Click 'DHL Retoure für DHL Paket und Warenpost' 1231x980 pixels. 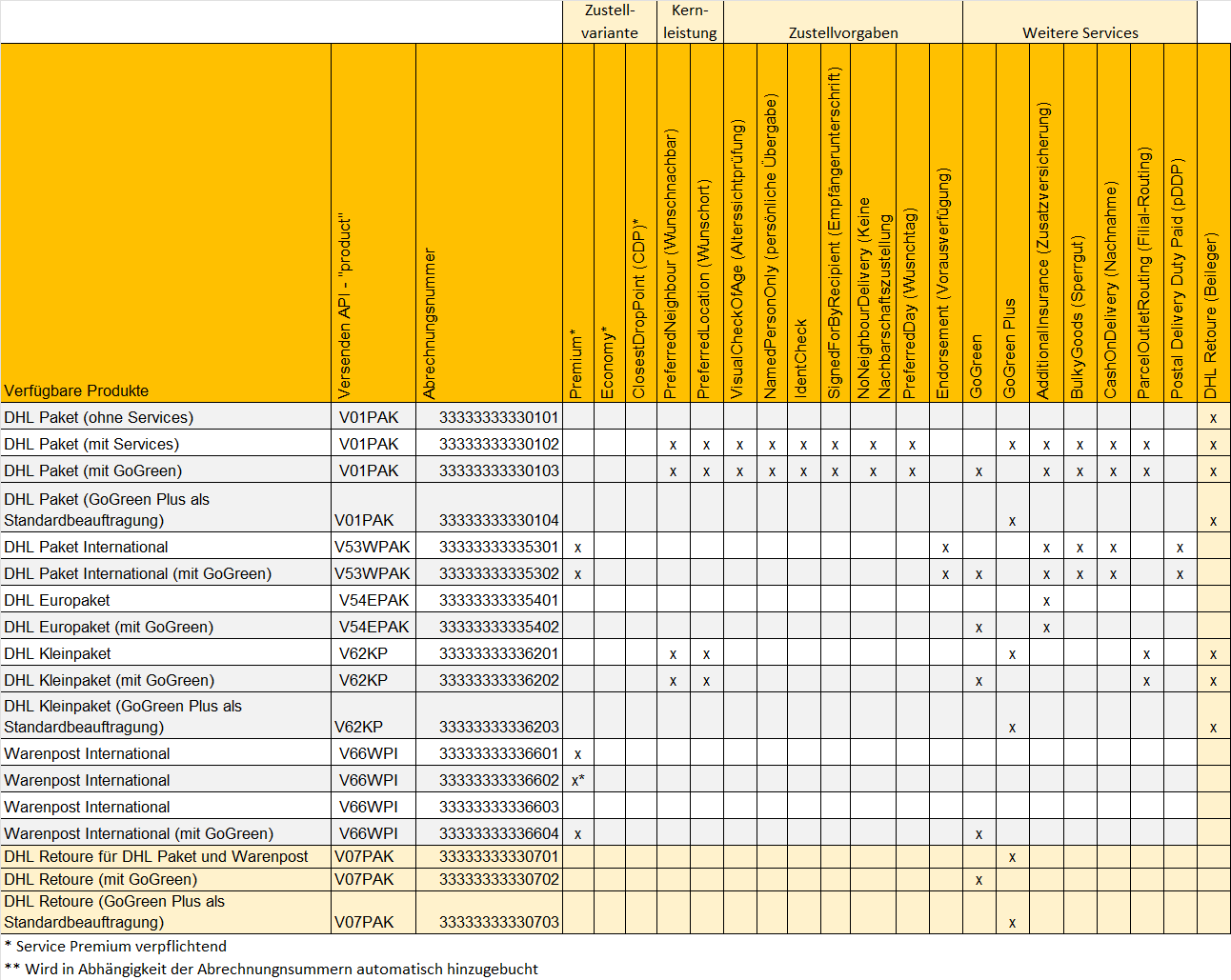pyautogui.click(x=156, y=856)
